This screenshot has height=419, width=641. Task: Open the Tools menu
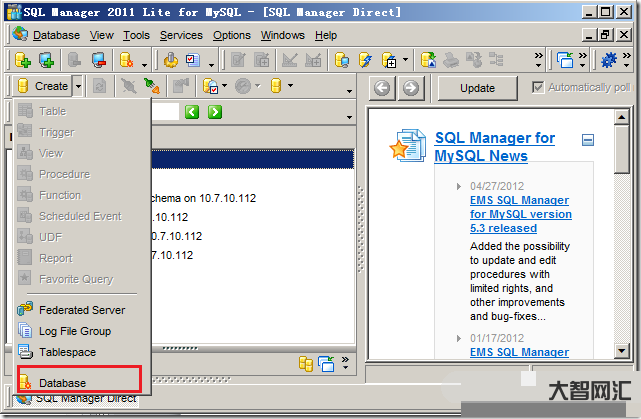point(136,35)
